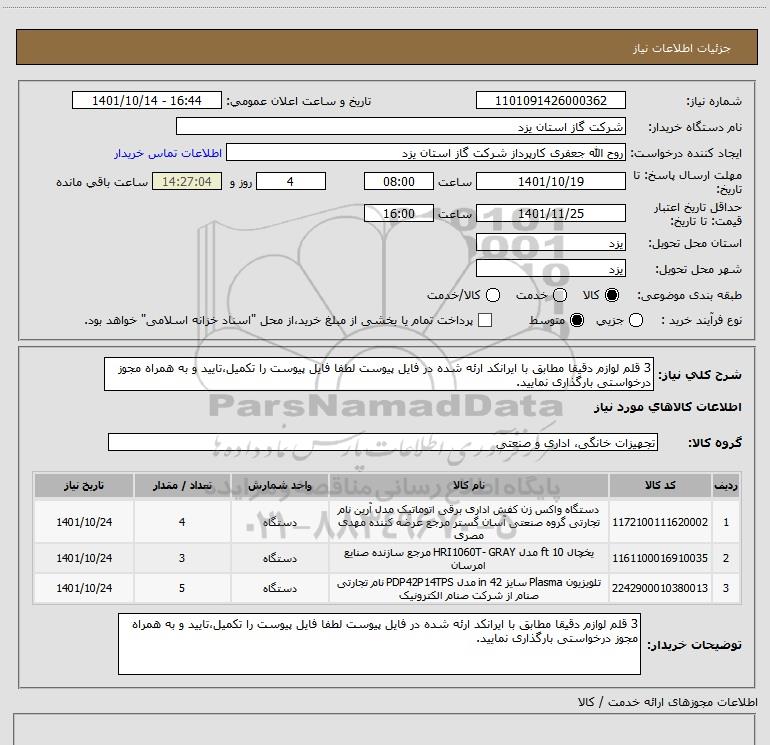Screen dimensions: 770x745
Task: Click the days remaining field showing 4
Action: (291, 181)
